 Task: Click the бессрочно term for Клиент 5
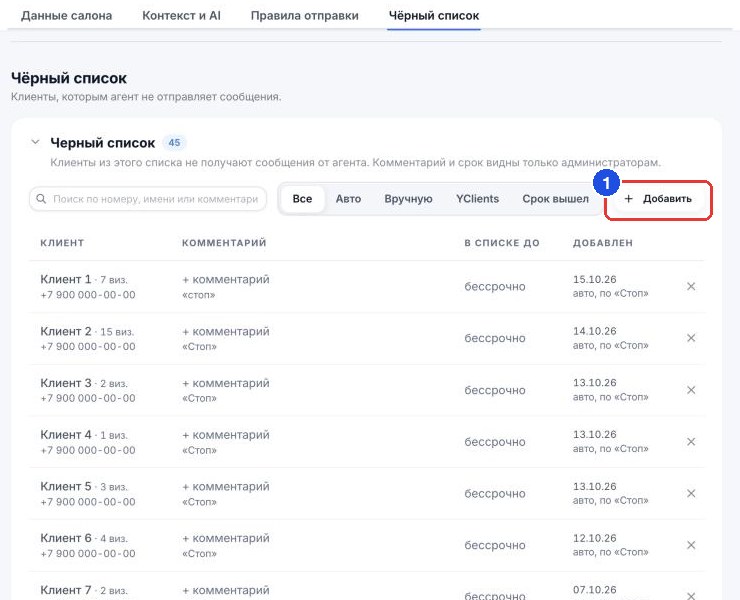coord(495,494)
